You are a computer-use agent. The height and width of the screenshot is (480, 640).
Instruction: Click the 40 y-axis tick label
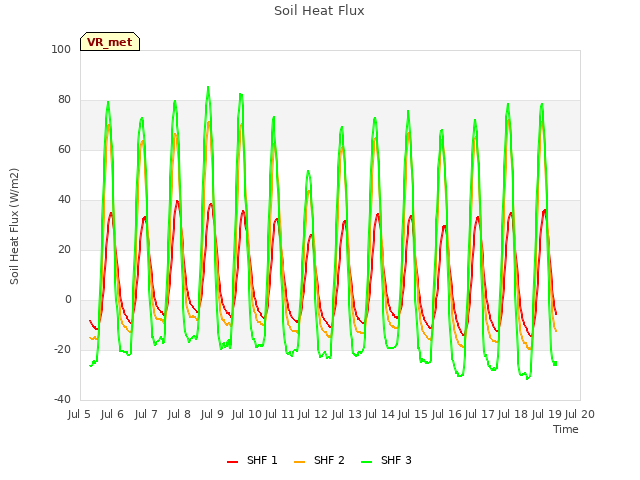click(x=64, y=200)
